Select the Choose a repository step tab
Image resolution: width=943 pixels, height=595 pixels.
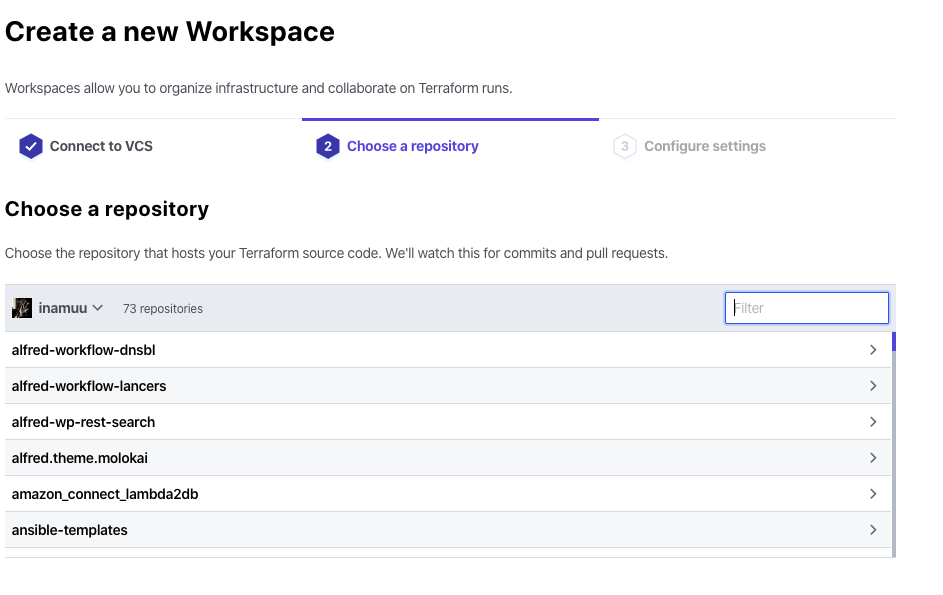[x=412, y=146]
